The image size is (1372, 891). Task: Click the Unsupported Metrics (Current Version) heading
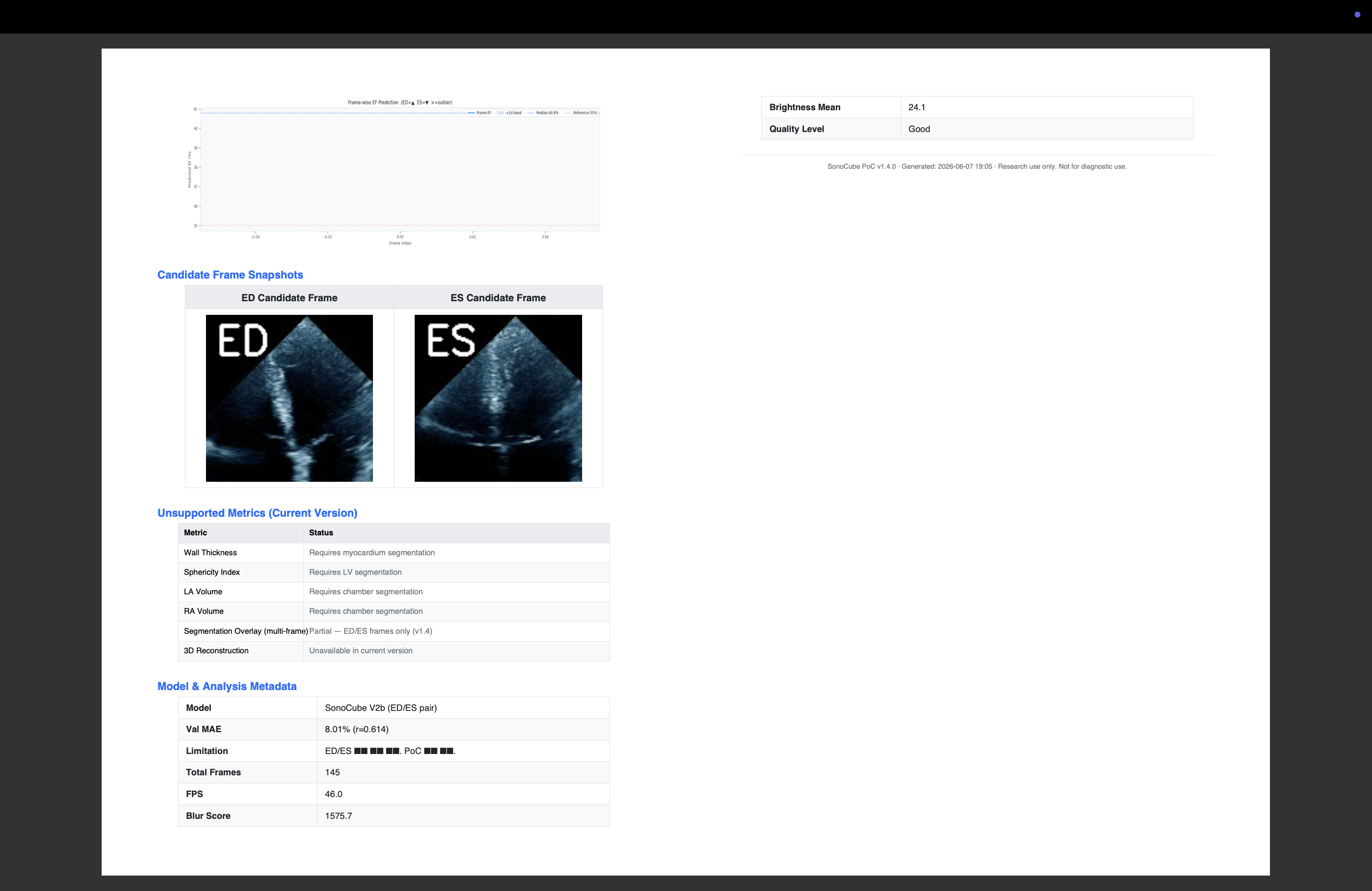click(x=257, y=513)
